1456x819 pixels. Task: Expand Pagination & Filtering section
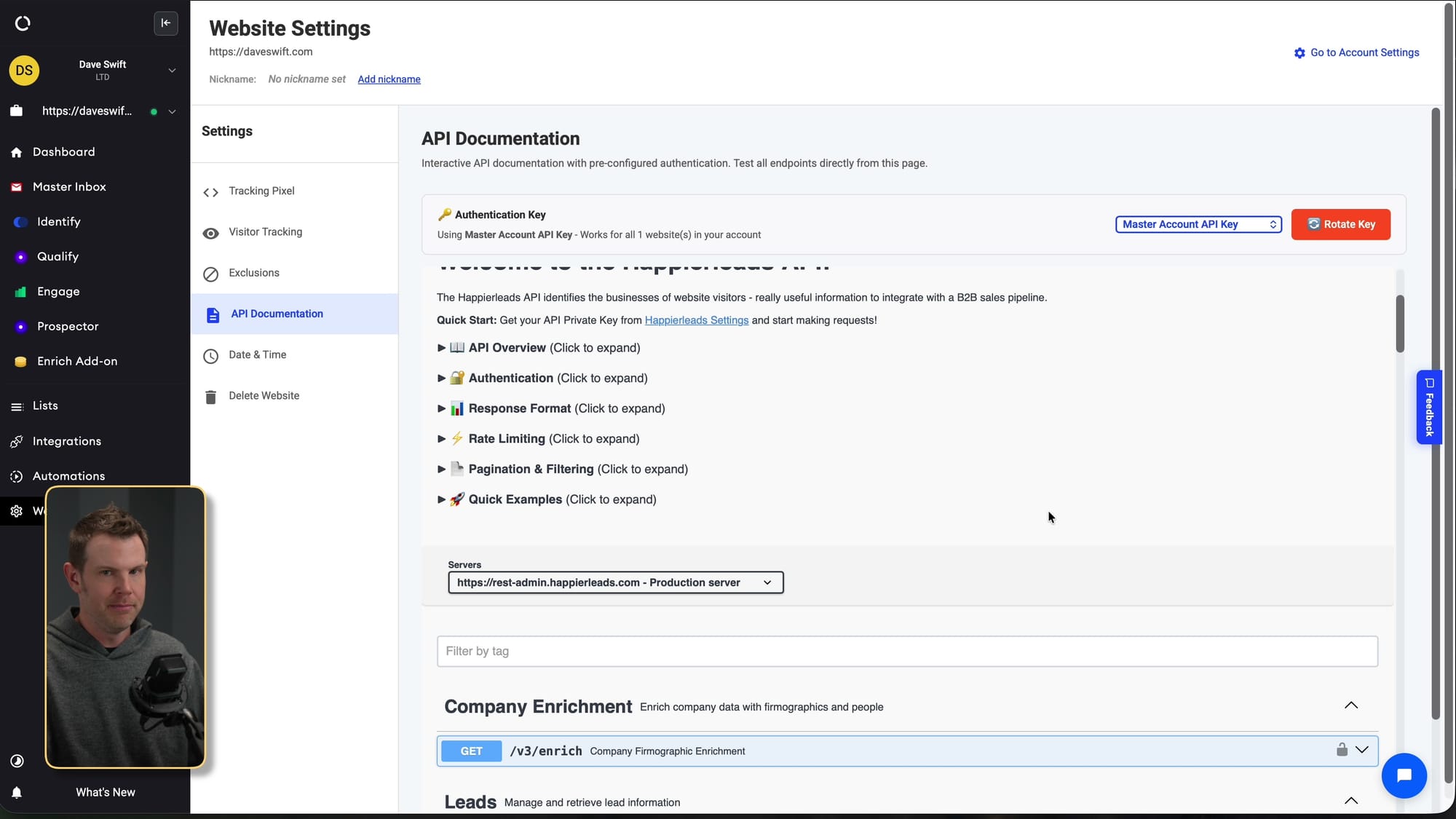coord(563,470)
